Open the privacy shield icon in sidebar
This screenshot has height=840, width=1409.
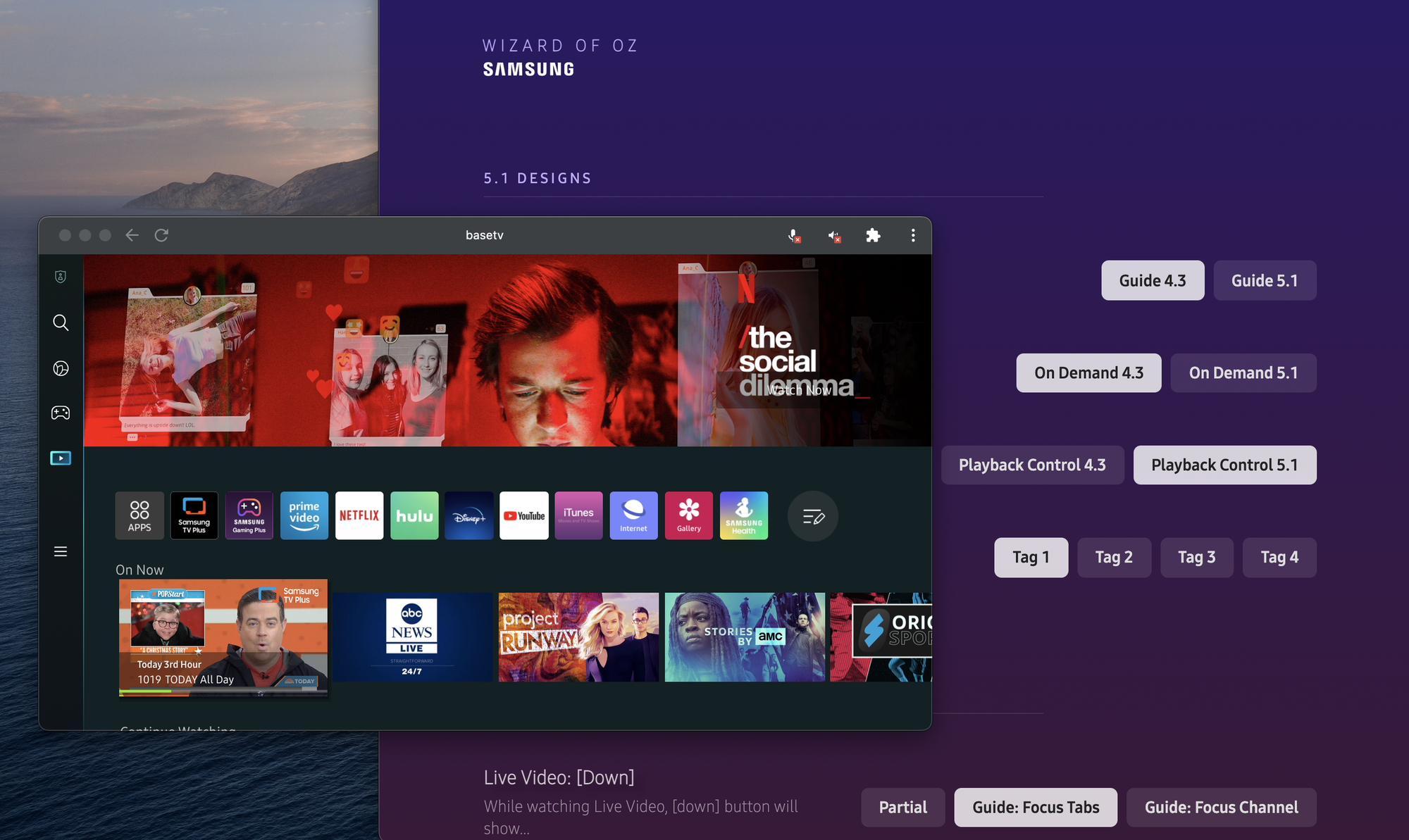coord(61,277)
